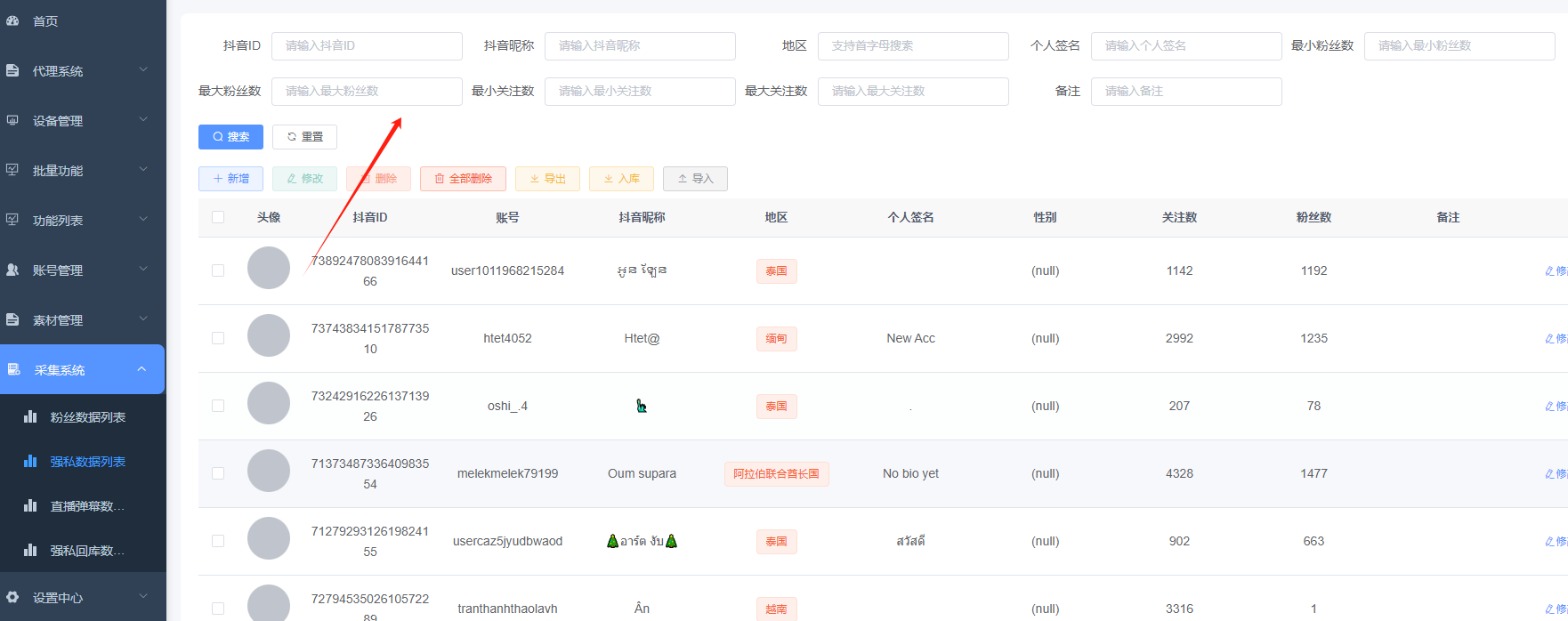Check the row of tranthanhthaolavh
This screenshot has height=621, width=1568.
pyautogui.click(x=218, y=609)
